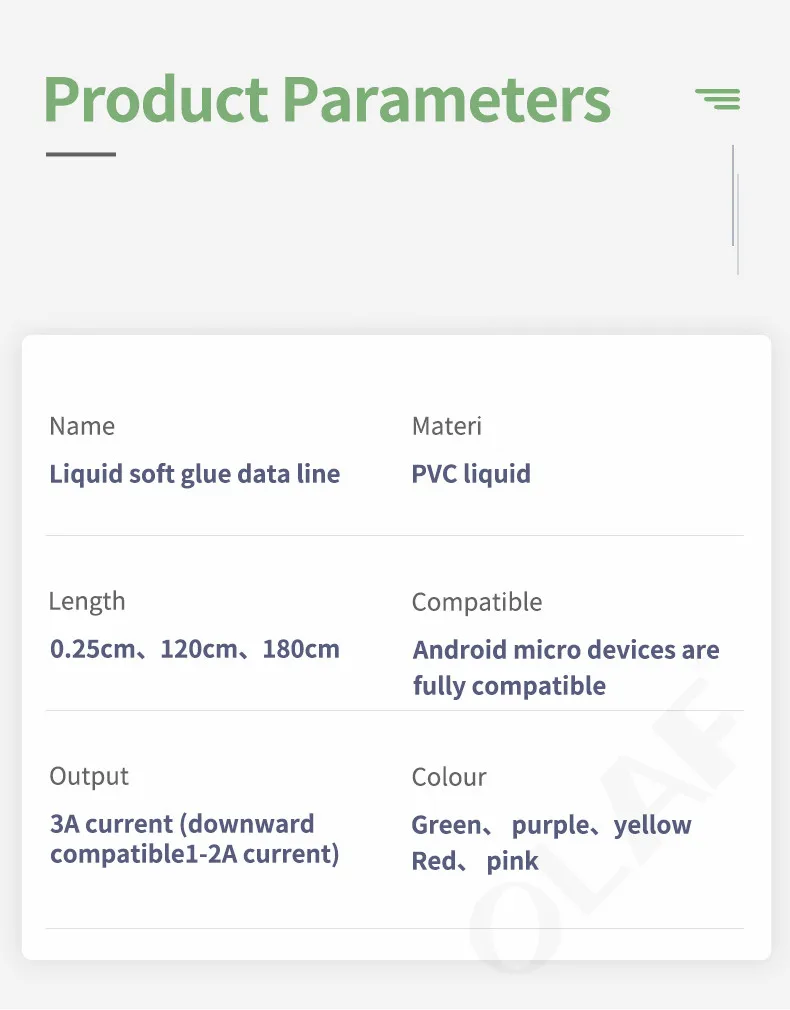Select Liquid soft glue data line text
790x1010 pixels.
[x=195, y=473]
